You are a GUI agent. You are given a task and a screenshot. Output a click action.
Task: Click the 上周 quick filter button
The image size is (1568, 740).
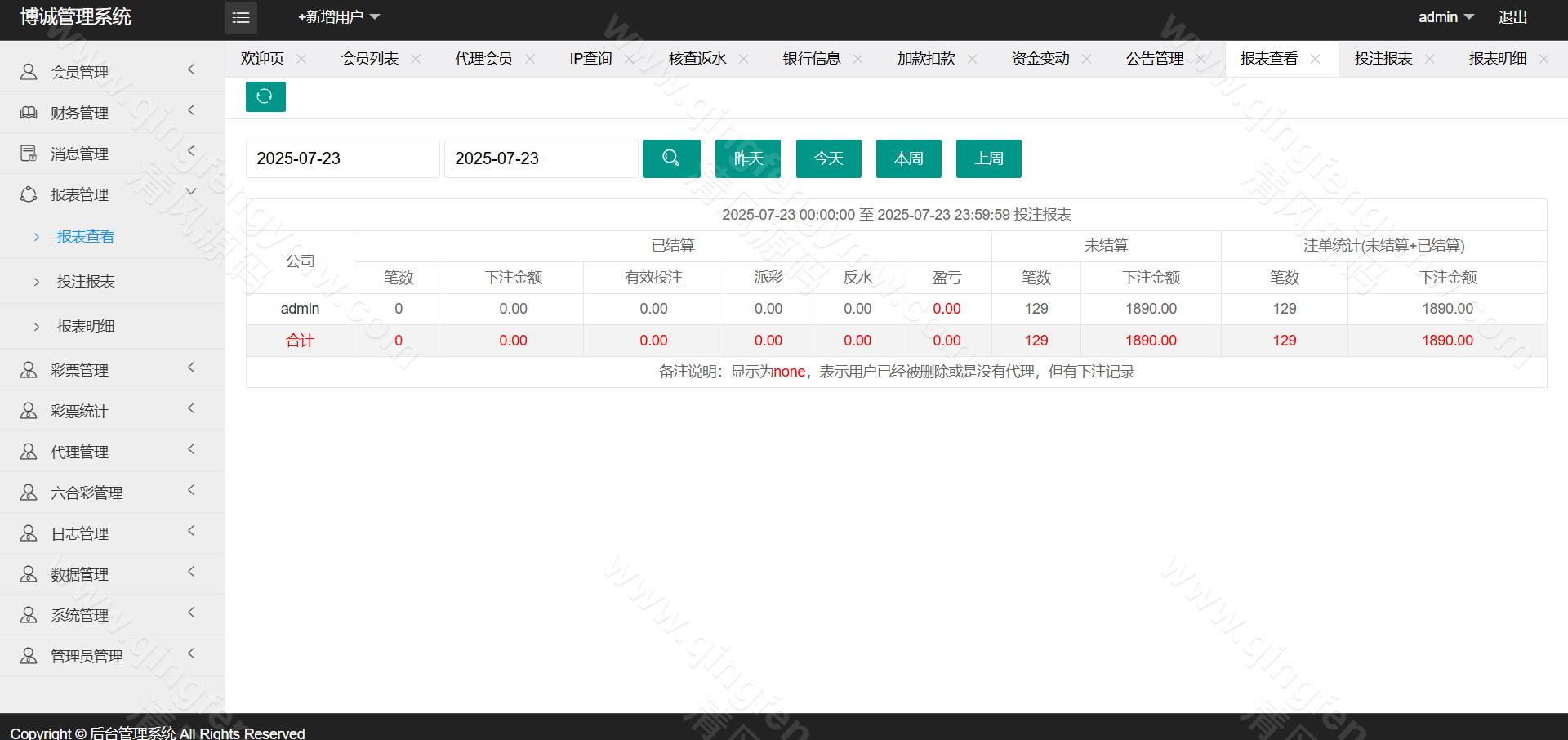point(988,158)
